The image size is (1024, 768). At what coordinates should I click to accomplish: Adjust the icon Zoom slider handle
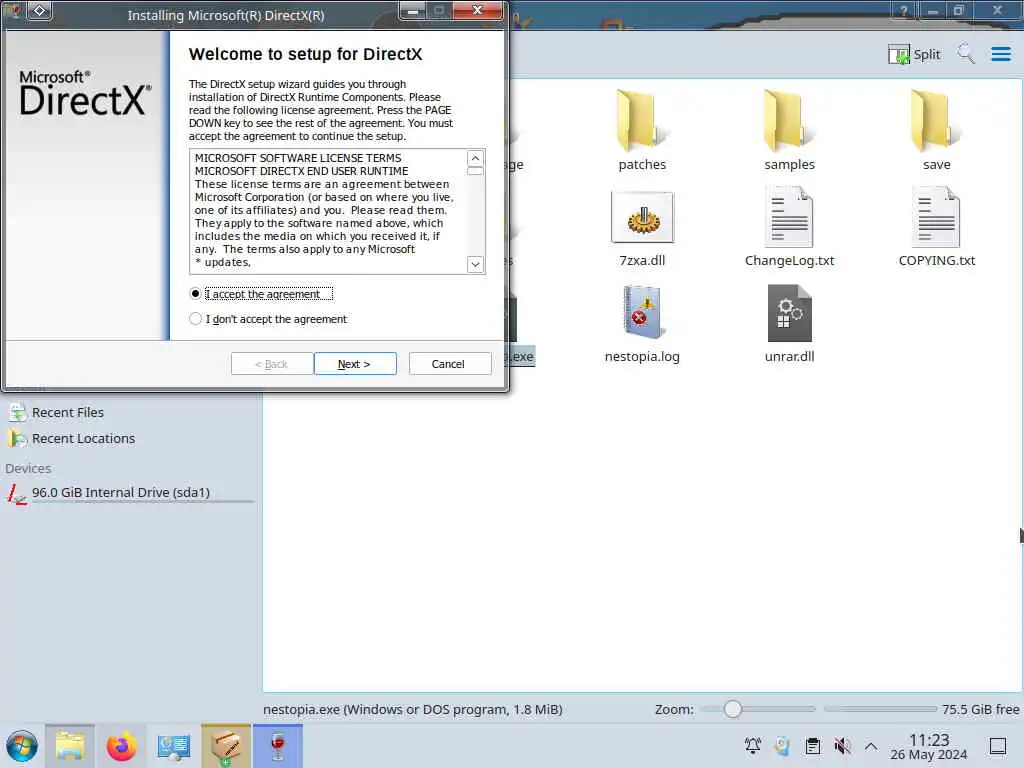(x=732, y=709)
